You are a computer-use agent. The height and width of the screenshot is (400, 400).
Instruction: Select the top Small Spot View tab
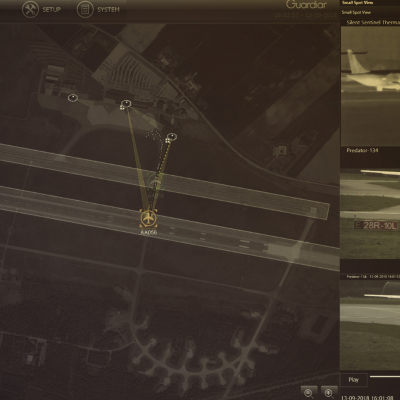[x=357, y=3]
